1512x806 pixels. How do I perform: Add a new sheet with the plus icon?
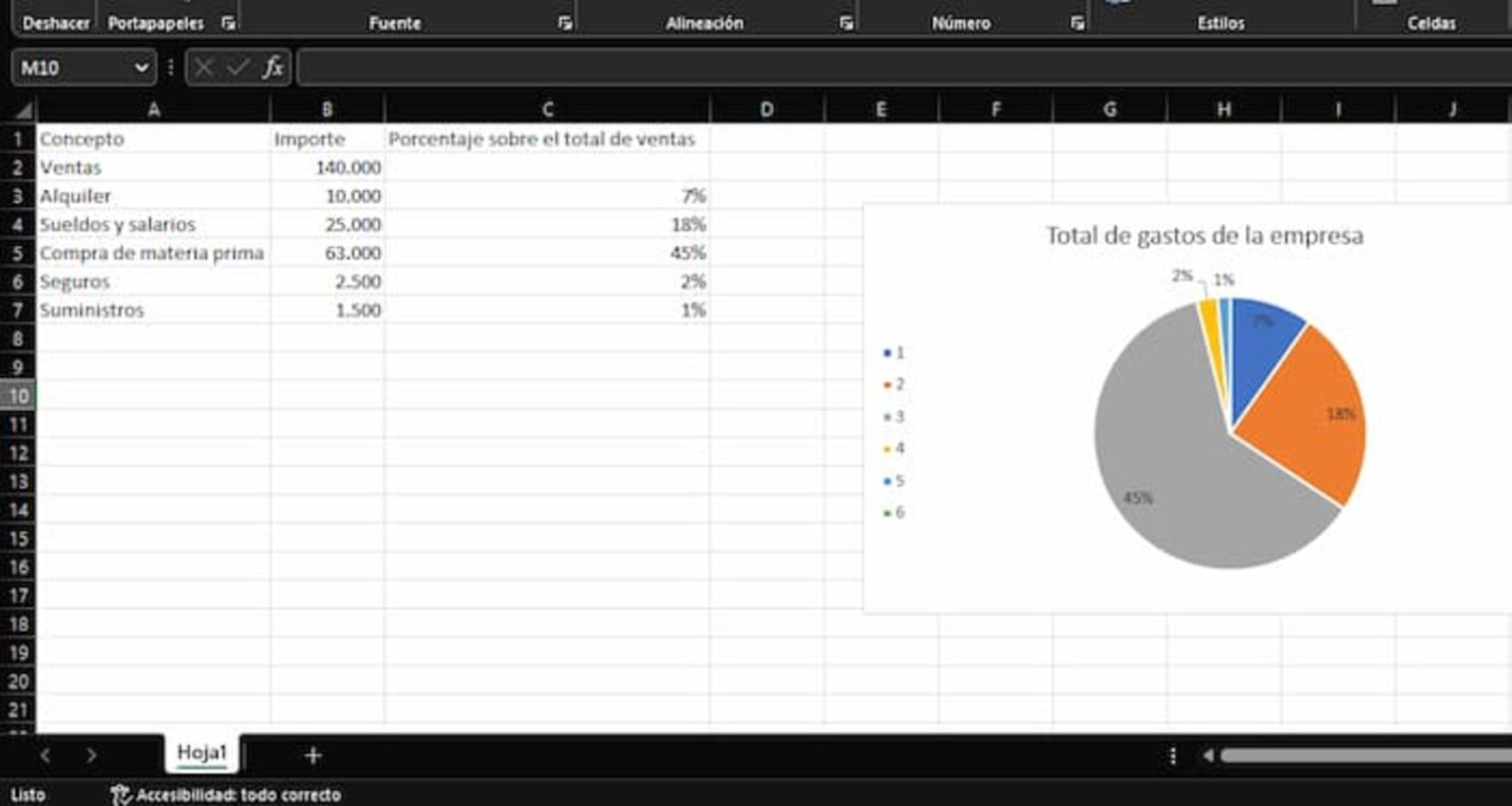312,755
